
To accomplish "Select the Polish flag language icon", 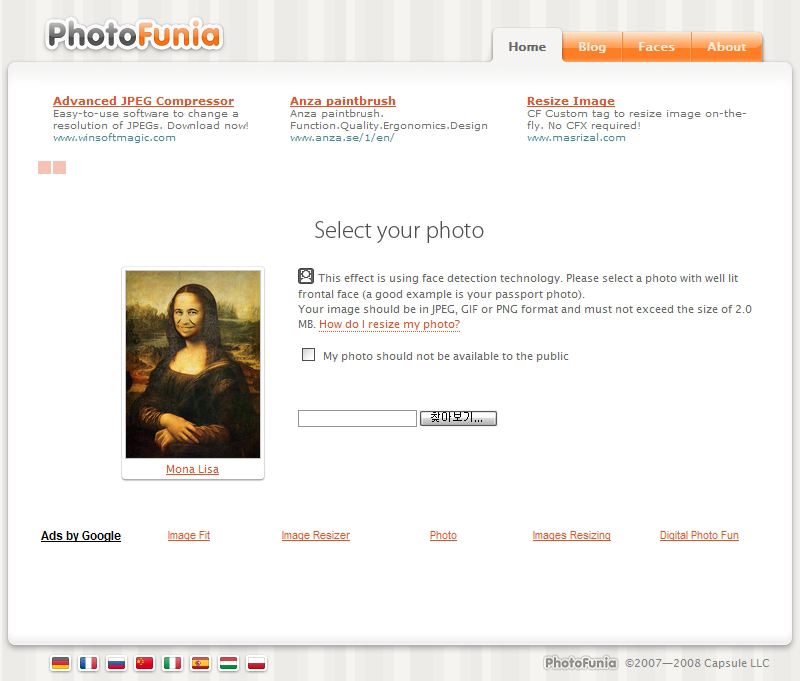I will (256, 663).
